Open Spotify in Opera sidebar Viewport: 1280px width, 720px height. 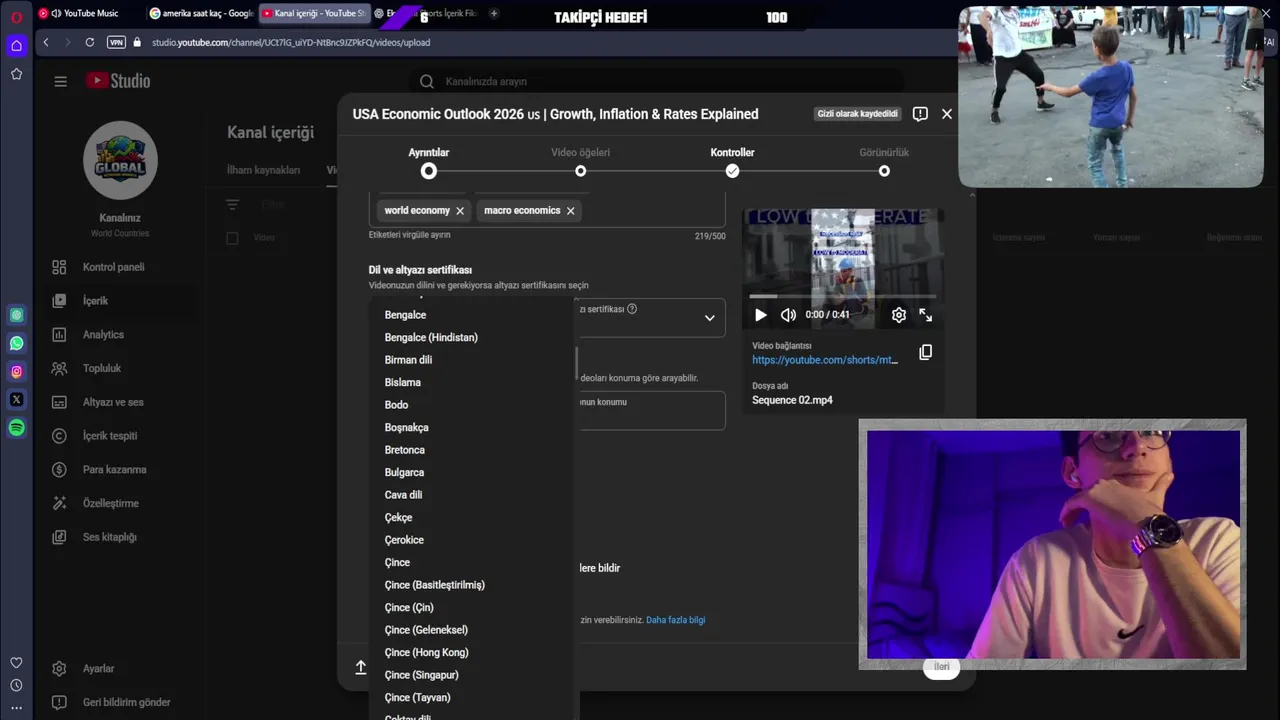(x=16, y=427)
